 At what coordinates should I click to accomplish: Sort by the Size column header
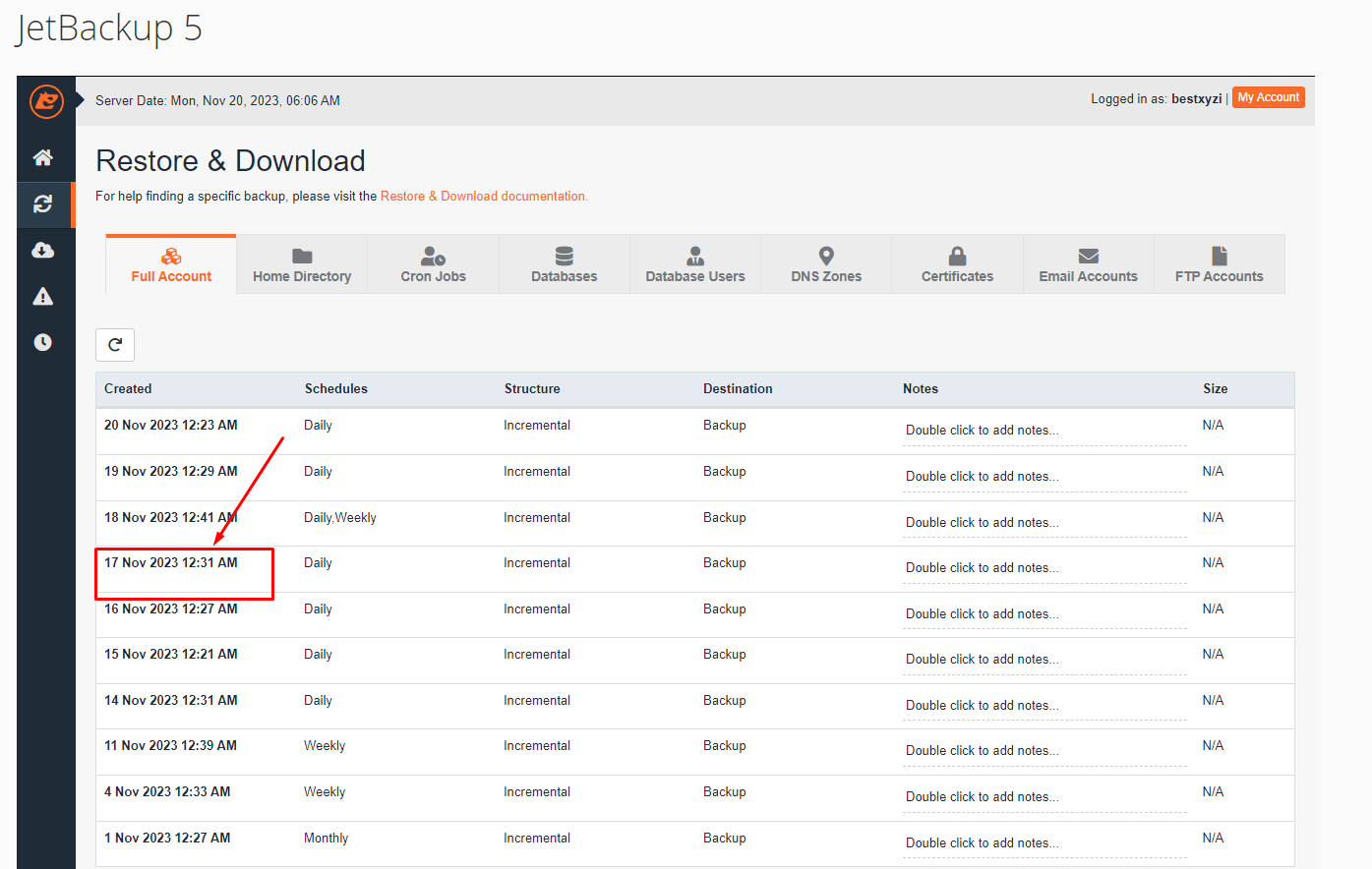(x=1216, y=388)
